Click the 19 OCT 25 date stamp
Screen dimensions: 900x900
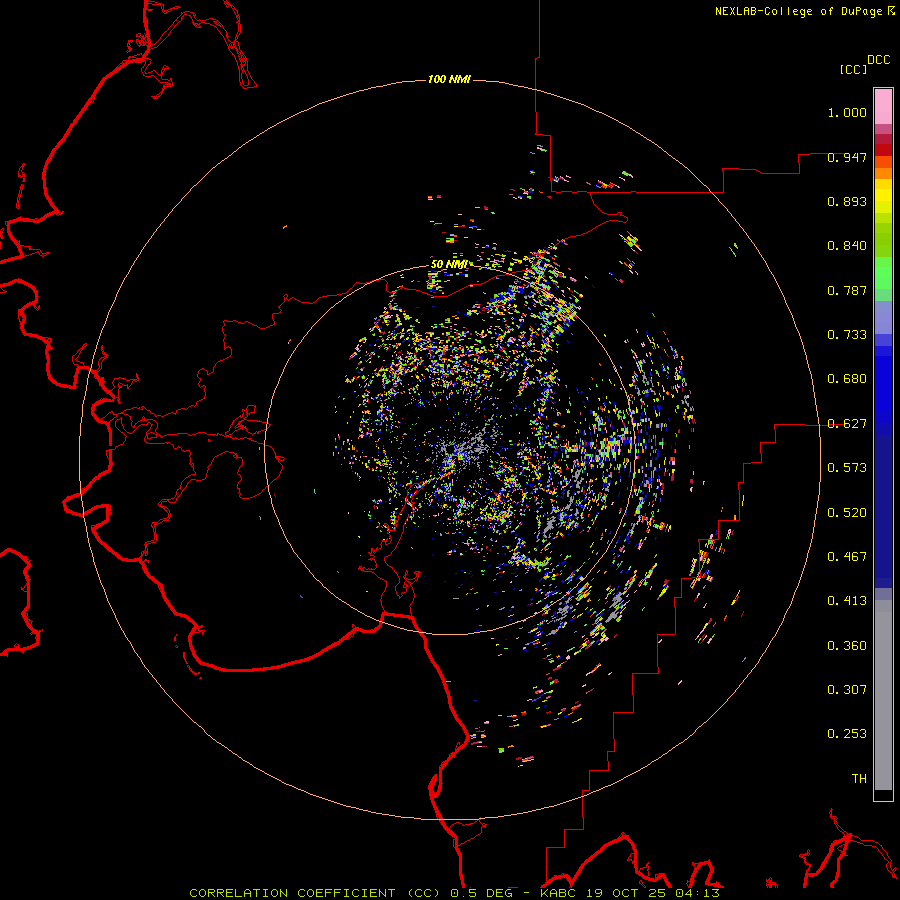pyautogui.click(x=626, y=893)
